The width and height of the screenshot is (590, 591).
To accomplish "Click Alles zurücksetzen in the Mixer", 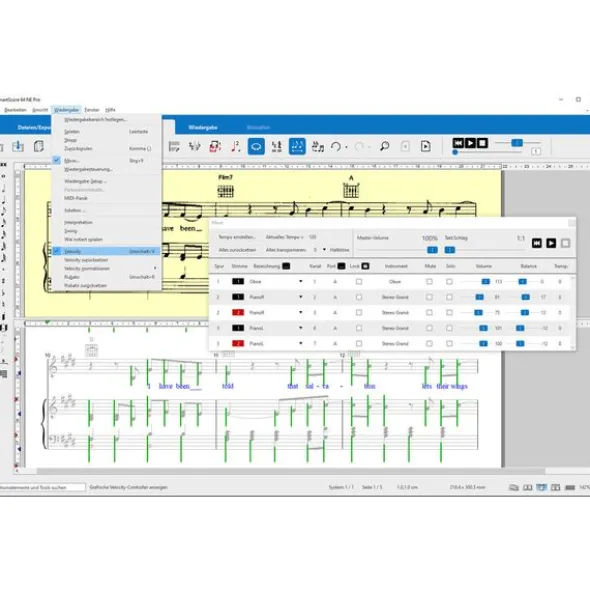I will coord(237,250).
